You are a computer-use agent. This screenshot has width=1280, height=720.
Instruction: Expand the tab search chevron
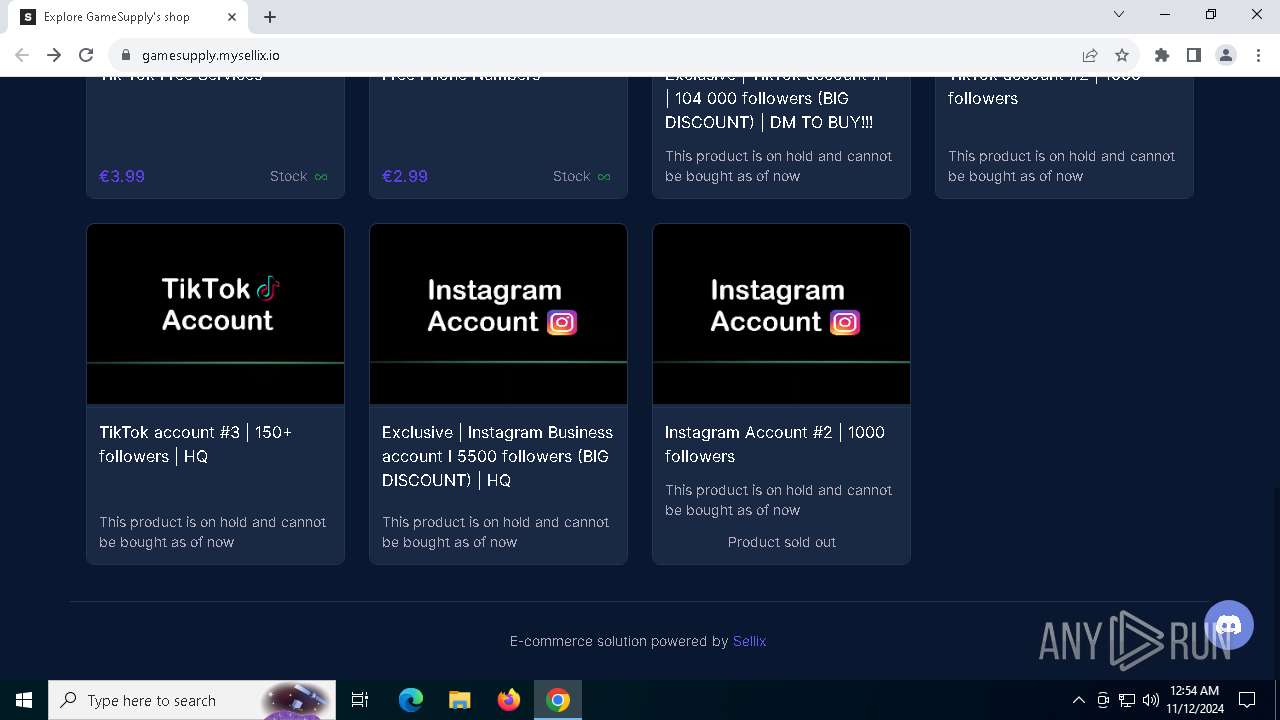pos(1119,14)
